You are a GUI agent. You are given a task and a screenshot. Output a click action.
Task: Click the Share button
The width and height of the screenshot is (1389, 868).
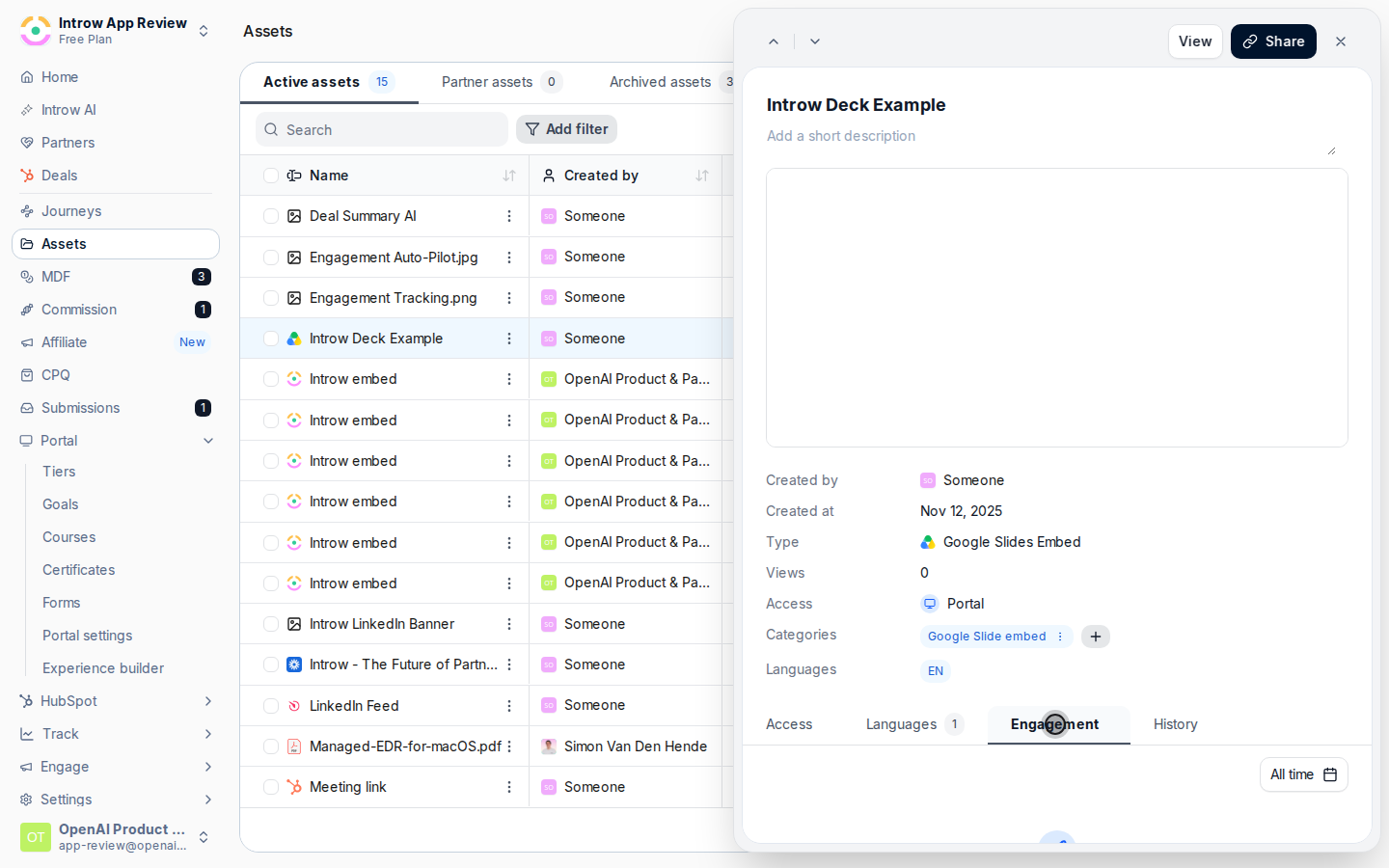[1273, 41]
